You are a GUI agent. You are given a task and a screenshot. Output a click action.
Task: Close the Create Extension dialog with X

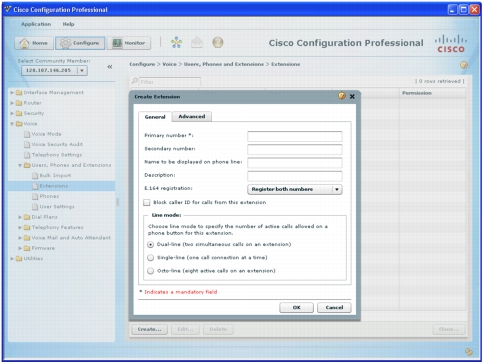(x=352, y=96)
